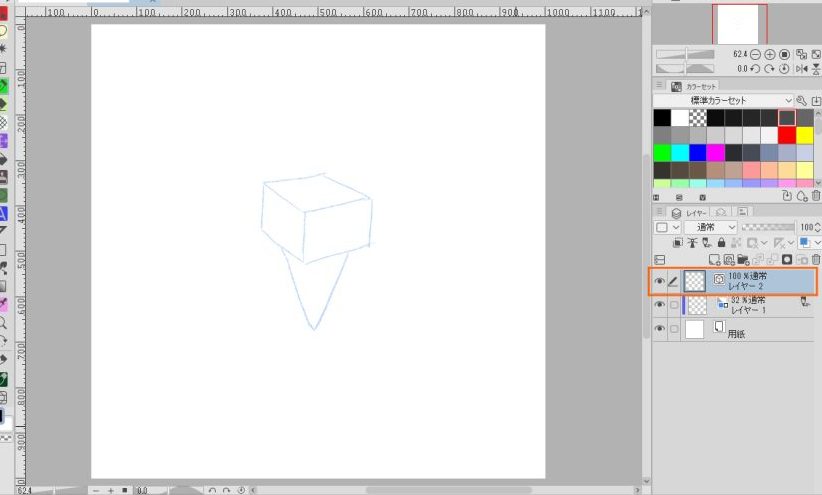Open the ruler range dropdown arrow
The width and height of the screenshot is (822, 495).
[791, 243]
